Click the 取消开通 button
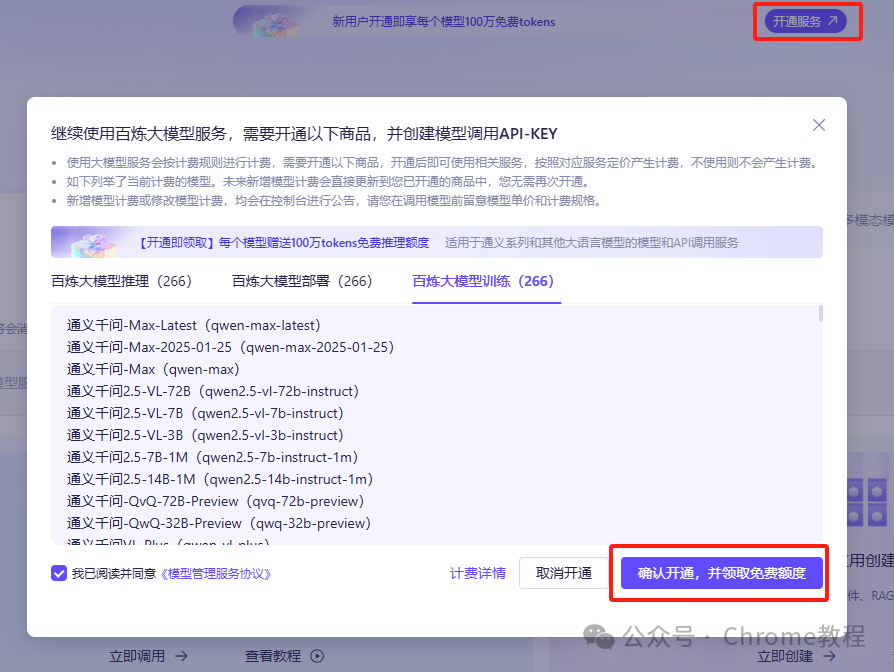894x672 pixels. 564,573
